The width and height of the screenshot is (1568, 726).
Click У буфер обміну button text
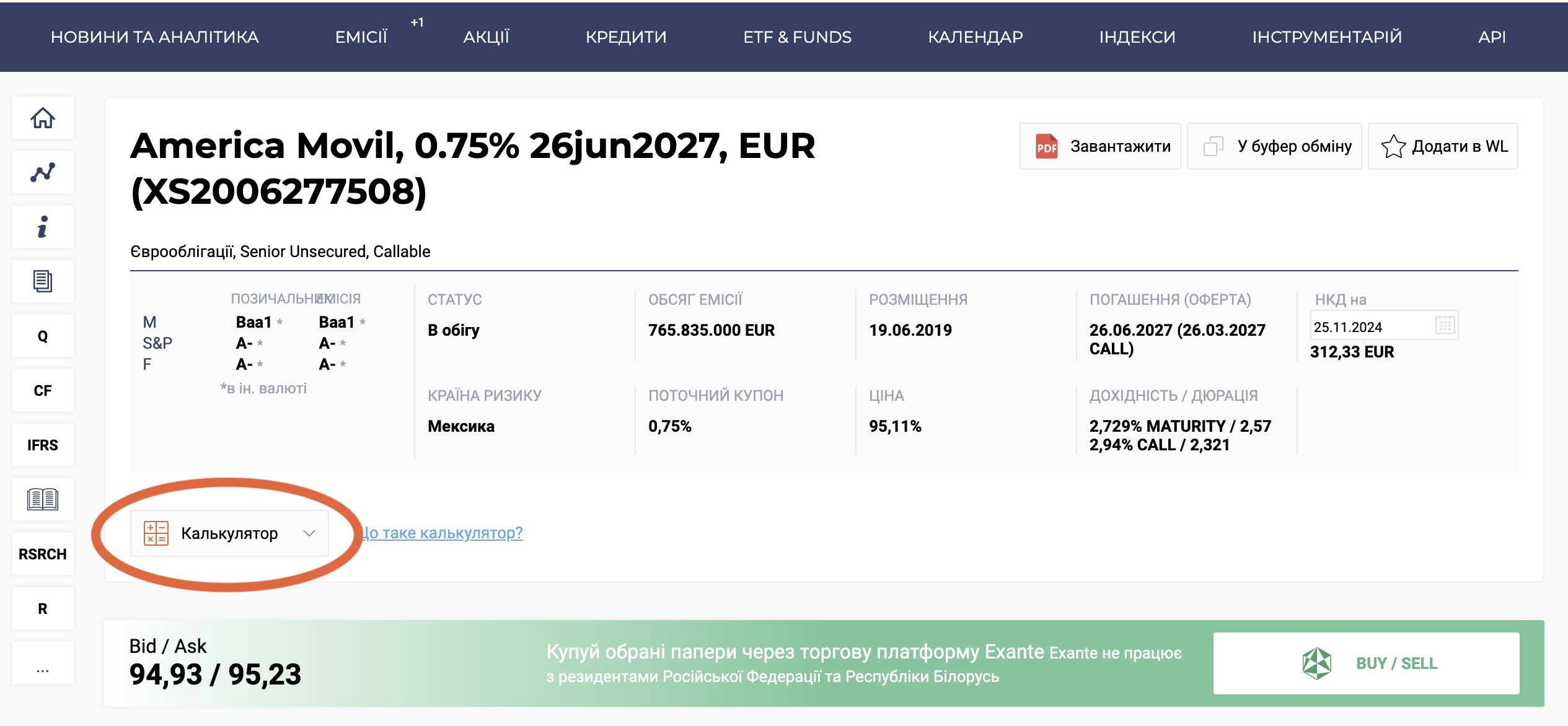click(1295, 146)
